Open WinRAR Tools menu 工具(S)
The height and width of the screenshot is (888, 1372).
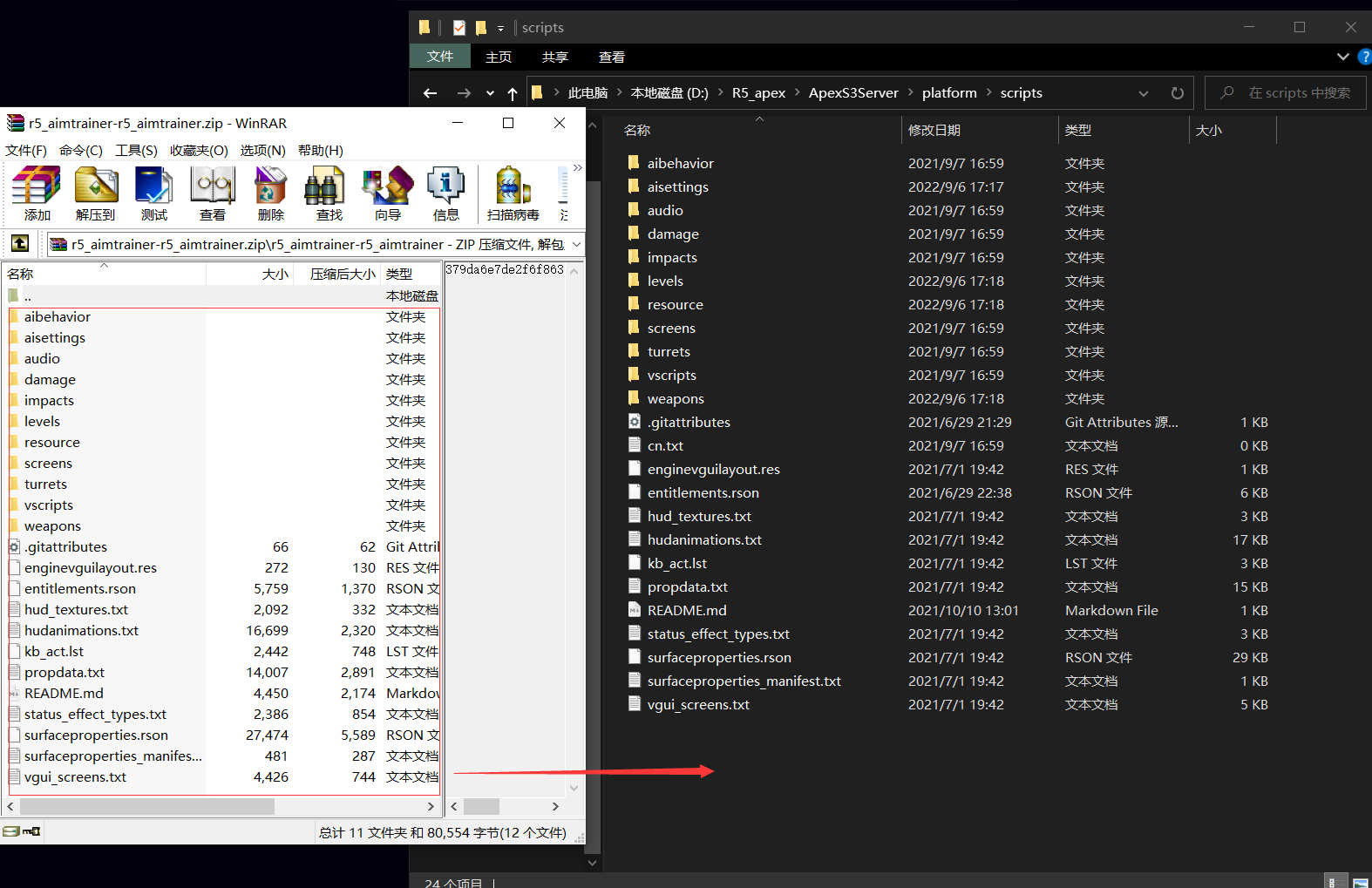coord(137,151)
